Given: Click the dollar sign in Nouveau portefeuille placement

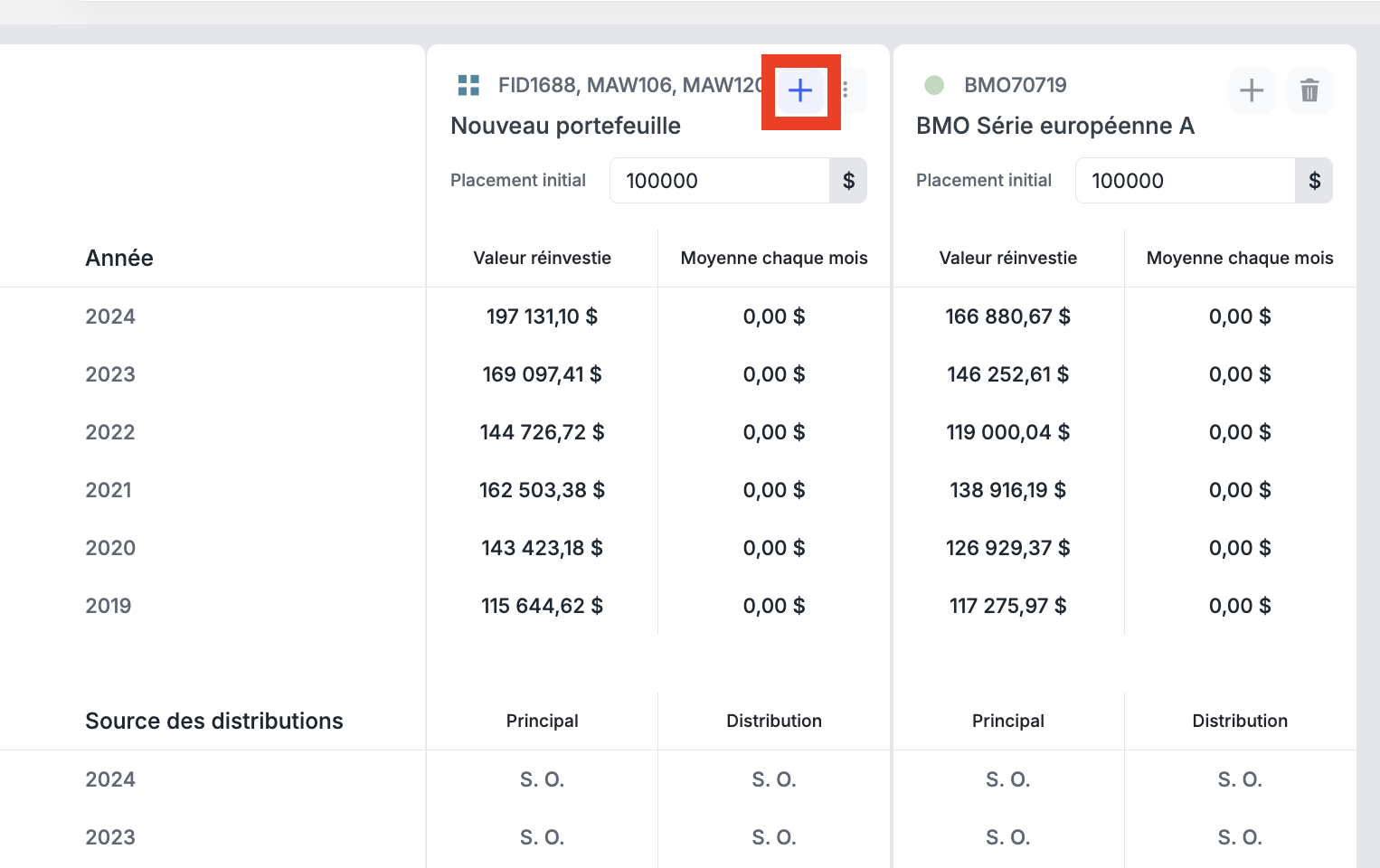Looking at the screenshot, I should pos(848,181).
